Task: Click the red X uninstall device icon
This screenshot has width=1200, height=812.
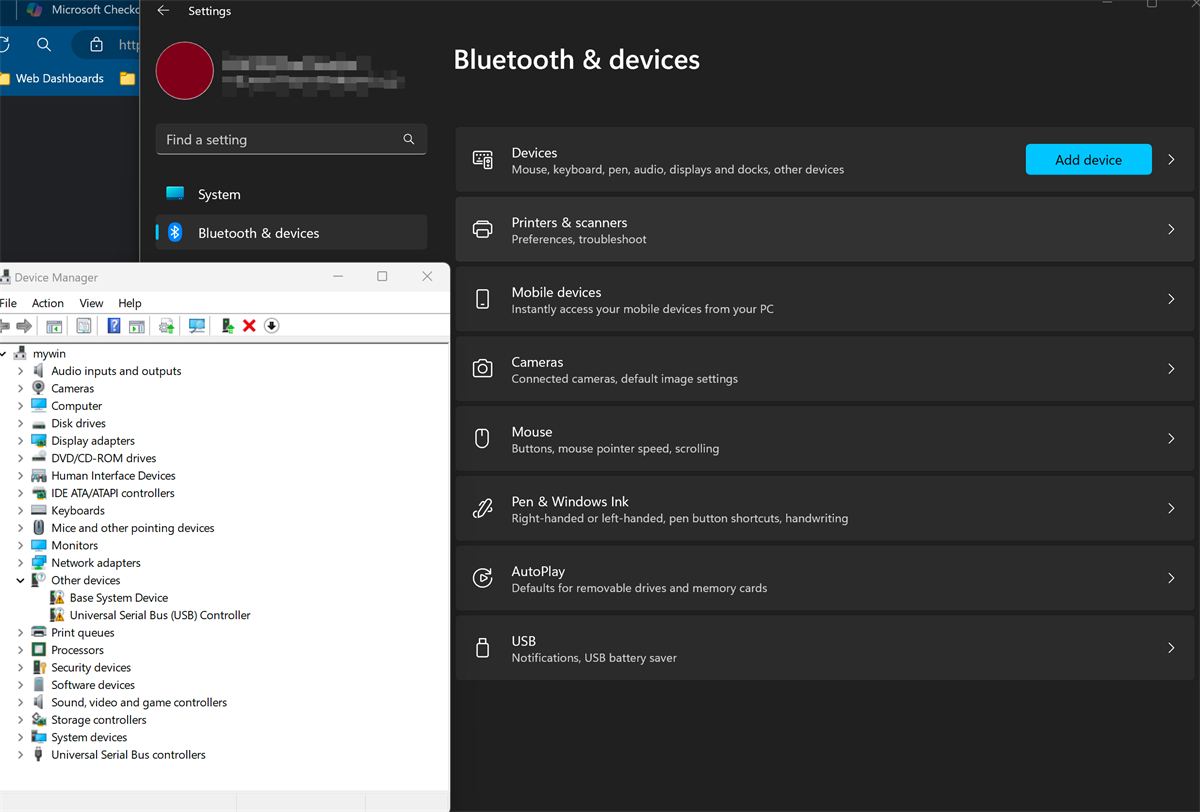Action: tap(249, 326)
